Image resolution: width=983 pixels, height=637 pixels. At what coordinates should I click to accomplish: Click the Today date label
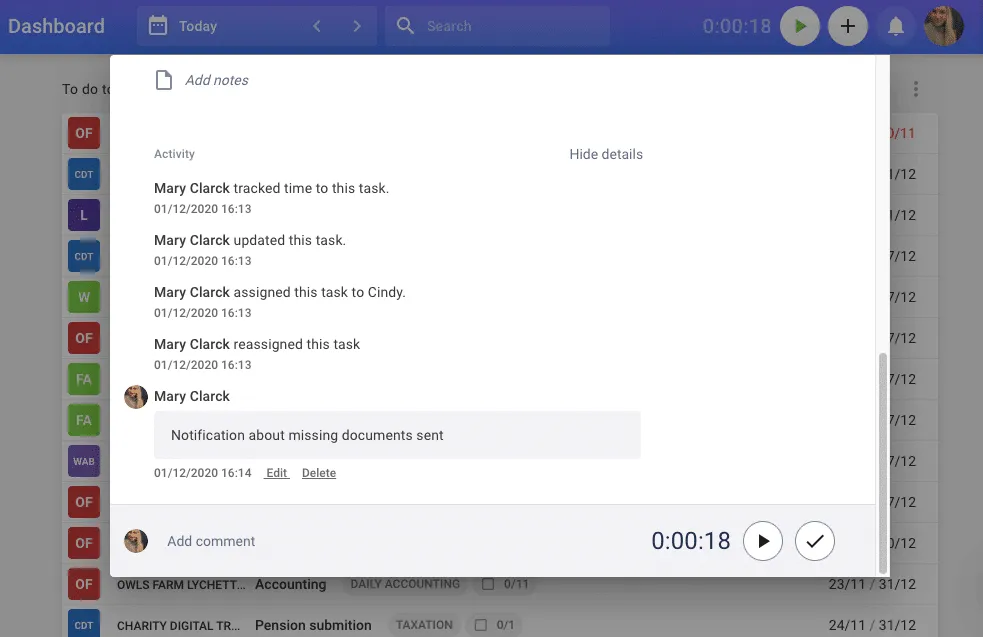(198, 26)
